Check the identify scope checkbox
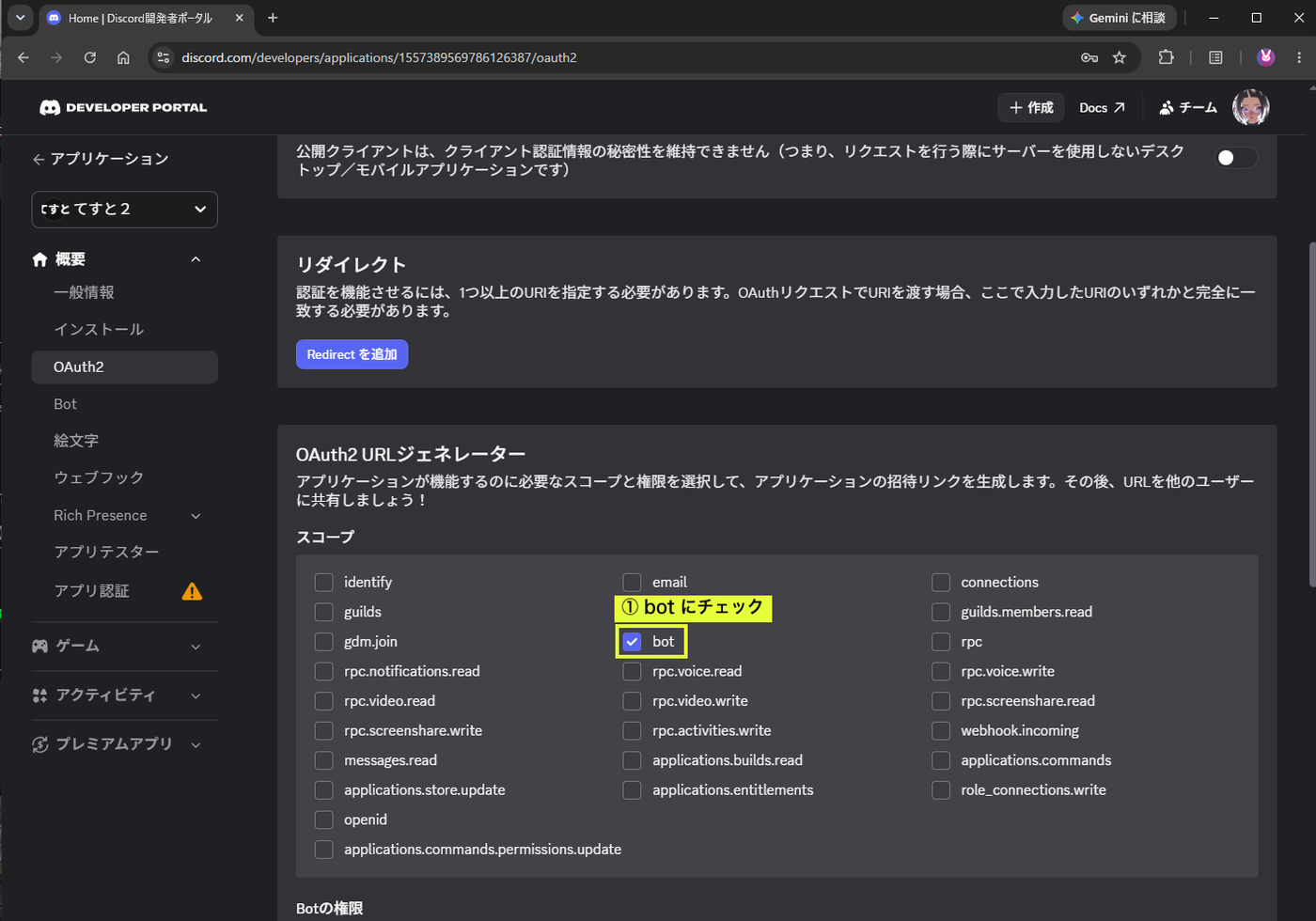1316x921 pixels. click(x=324, y=583)
